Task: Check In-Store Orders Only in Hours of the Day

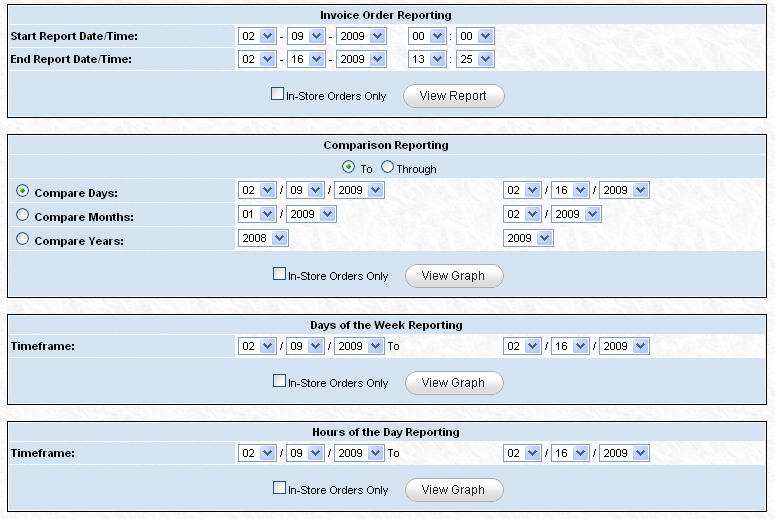Action: tap(279, 488)
